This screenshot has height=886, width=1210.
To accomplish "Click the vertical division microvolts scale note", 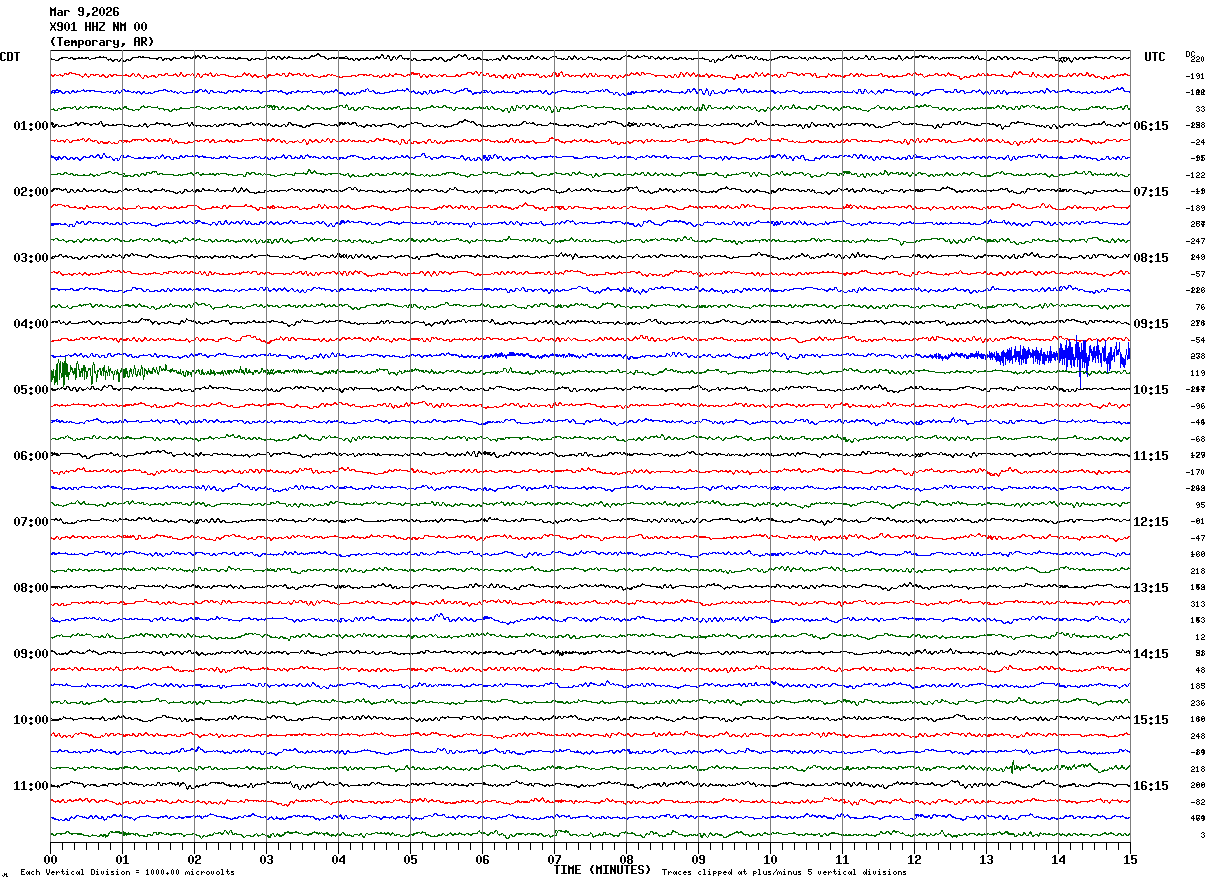I will [127, 873].
